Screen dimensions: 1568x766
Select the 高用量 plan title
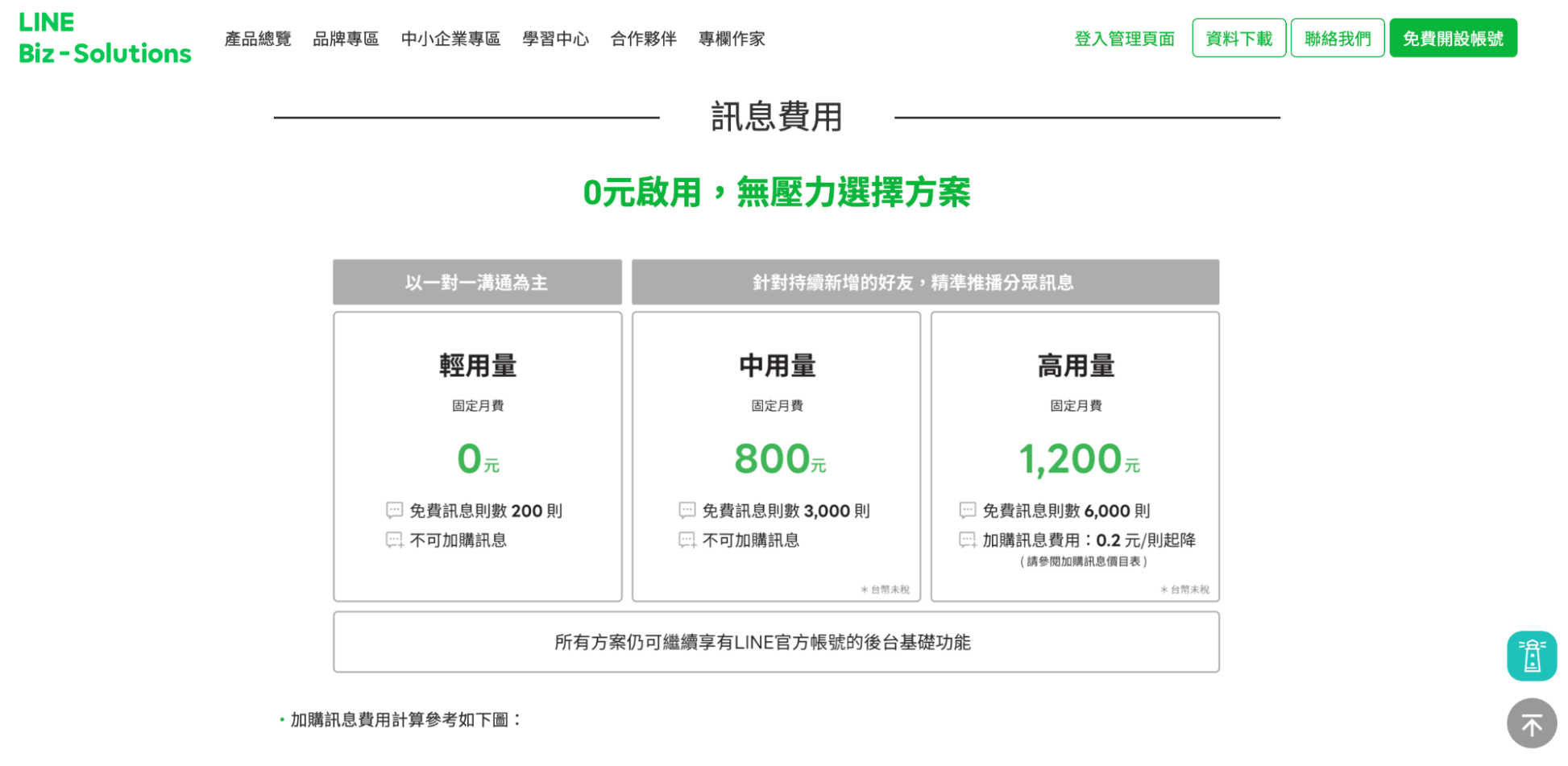pos(1076,366)
